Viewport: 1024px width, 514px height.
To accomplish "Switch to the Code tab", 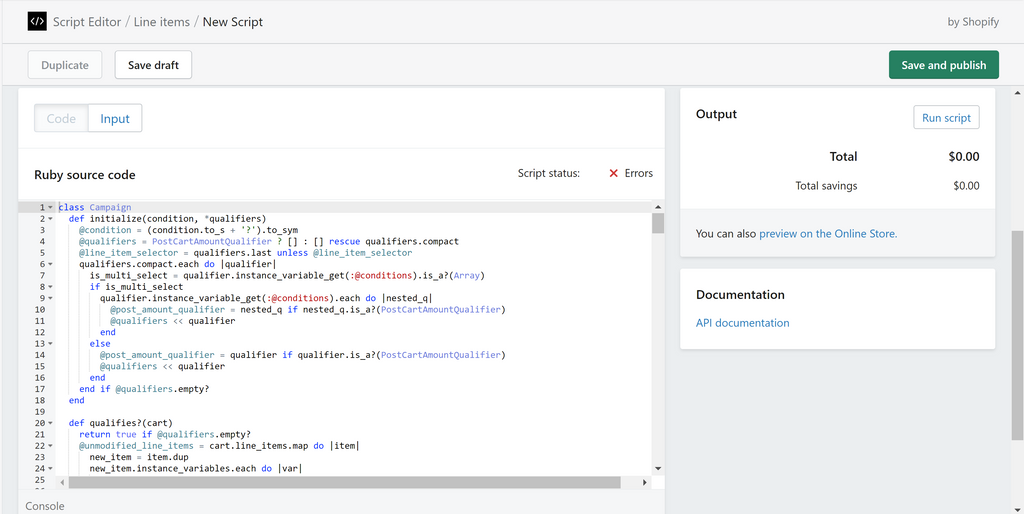I will tap(61, 118).
